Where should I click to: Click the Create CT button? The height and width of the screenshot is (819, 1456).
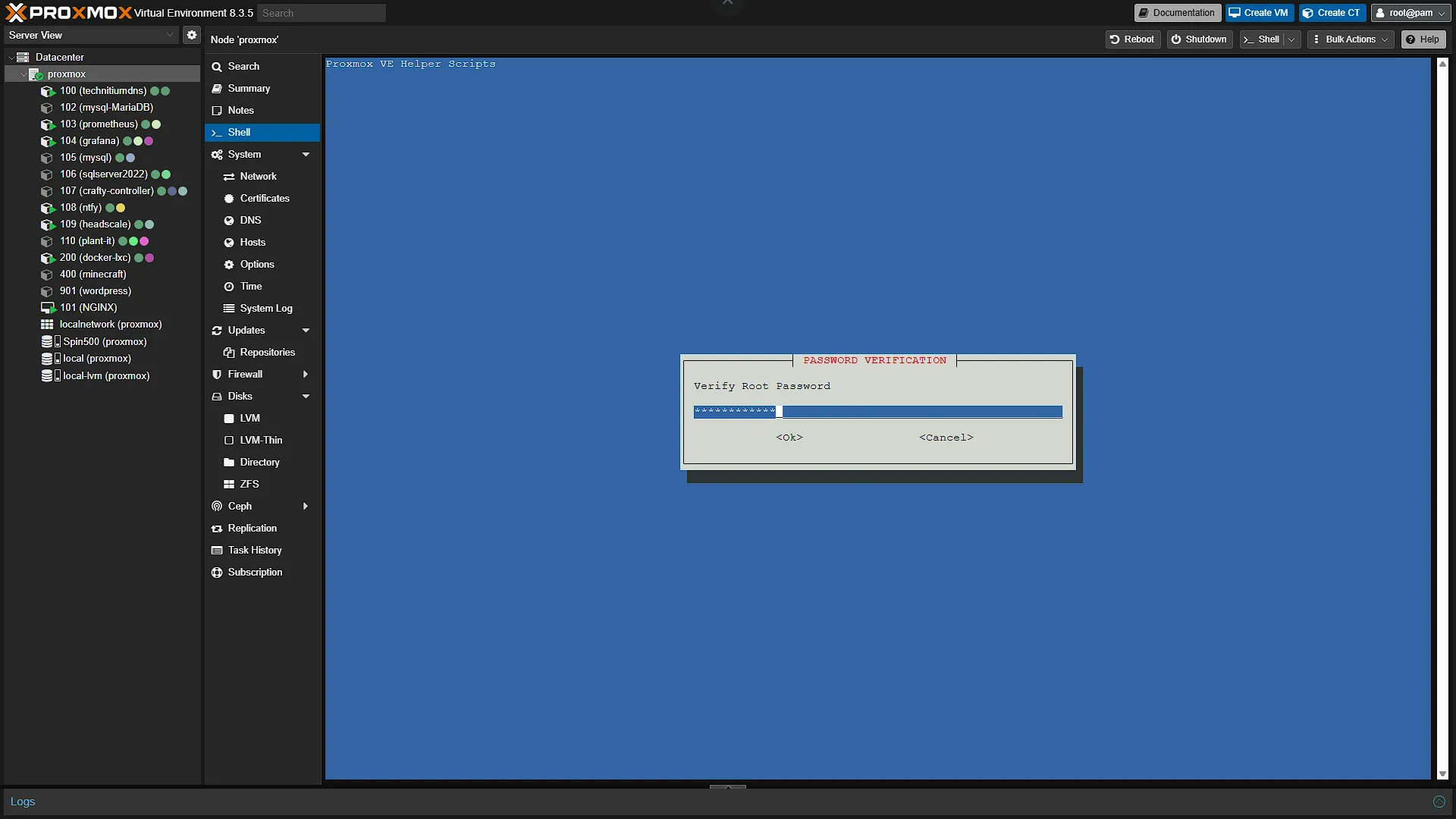[1332, 13]
